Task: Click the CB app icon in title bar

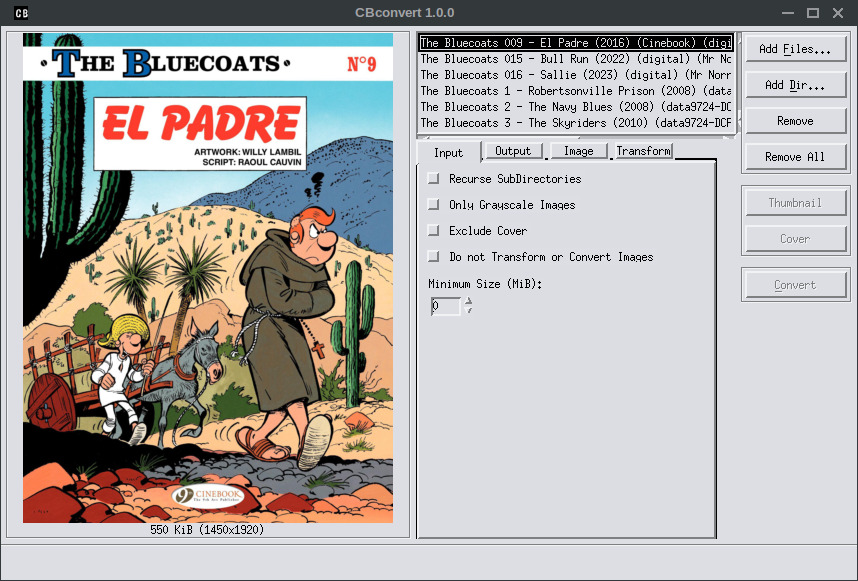Action: point(21,13)
